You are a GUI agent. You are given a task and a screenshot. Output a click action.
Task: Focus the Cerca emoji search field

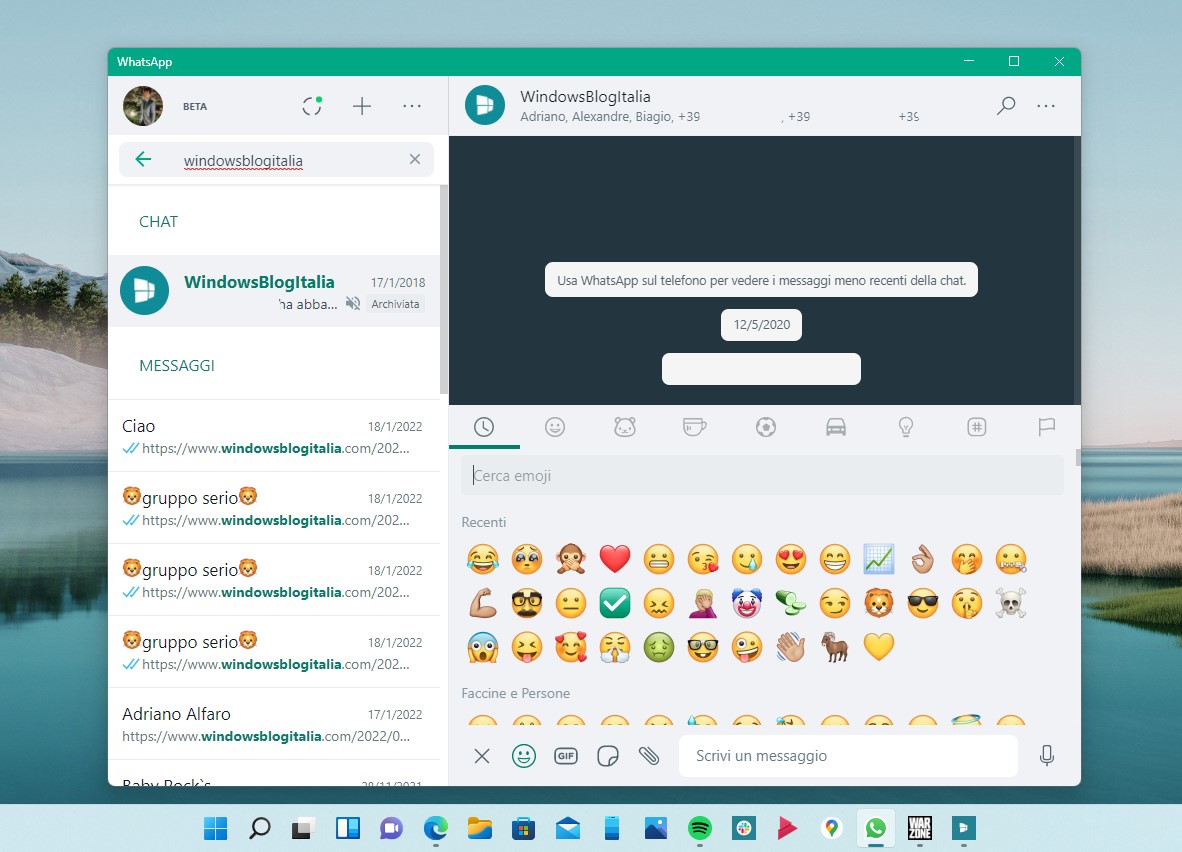[x=762, y=476]
